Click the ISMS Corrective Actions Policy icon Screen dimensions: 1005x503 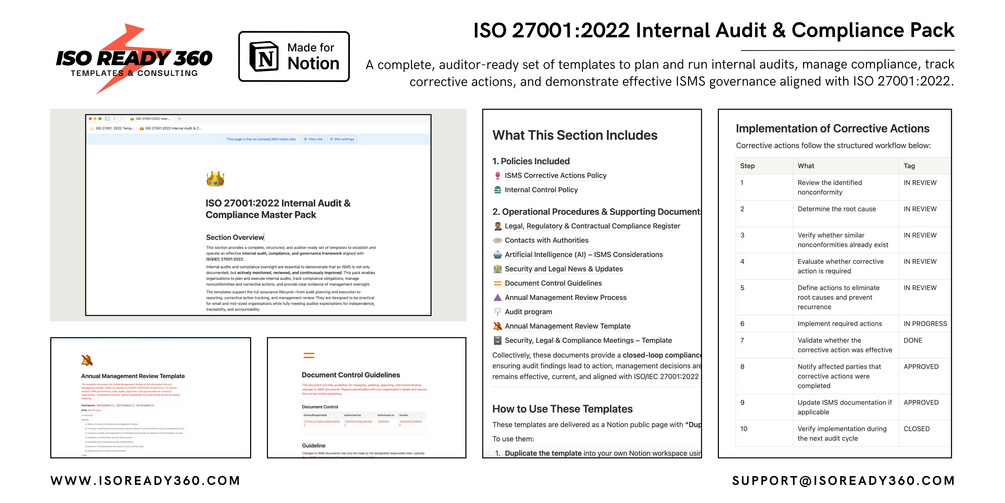coord(497,176)
